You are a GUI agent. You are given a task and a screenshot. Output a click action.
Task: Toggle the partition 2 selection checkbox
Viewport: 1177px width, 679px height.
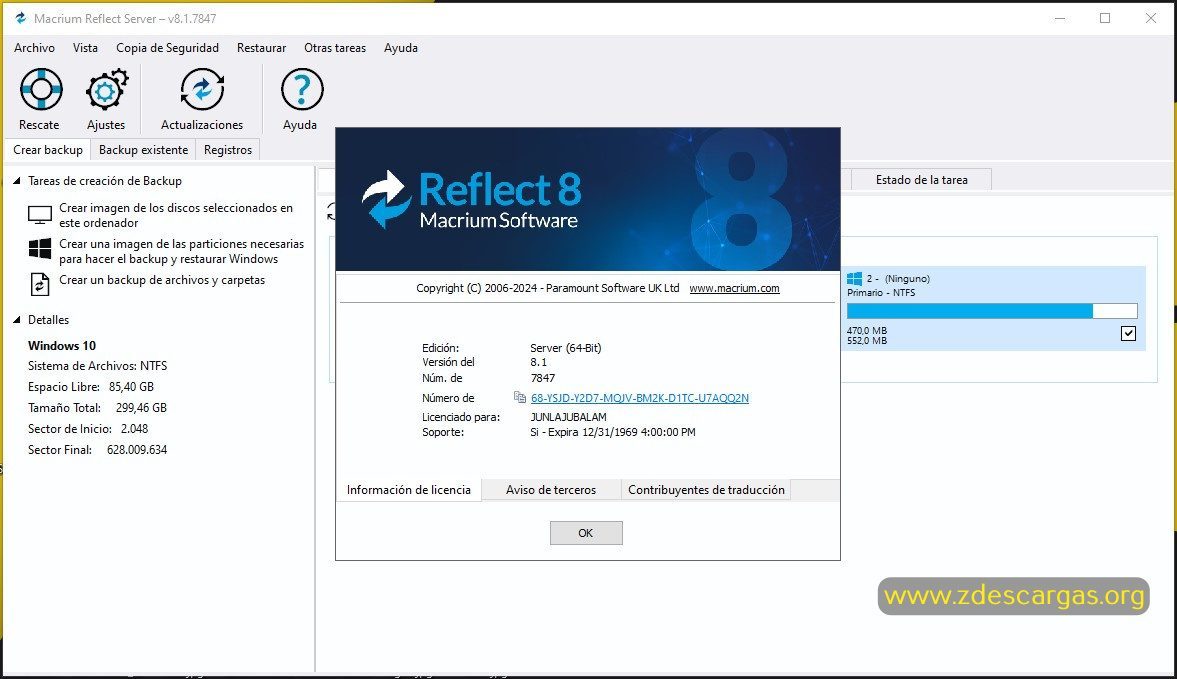click(1128, 333)
